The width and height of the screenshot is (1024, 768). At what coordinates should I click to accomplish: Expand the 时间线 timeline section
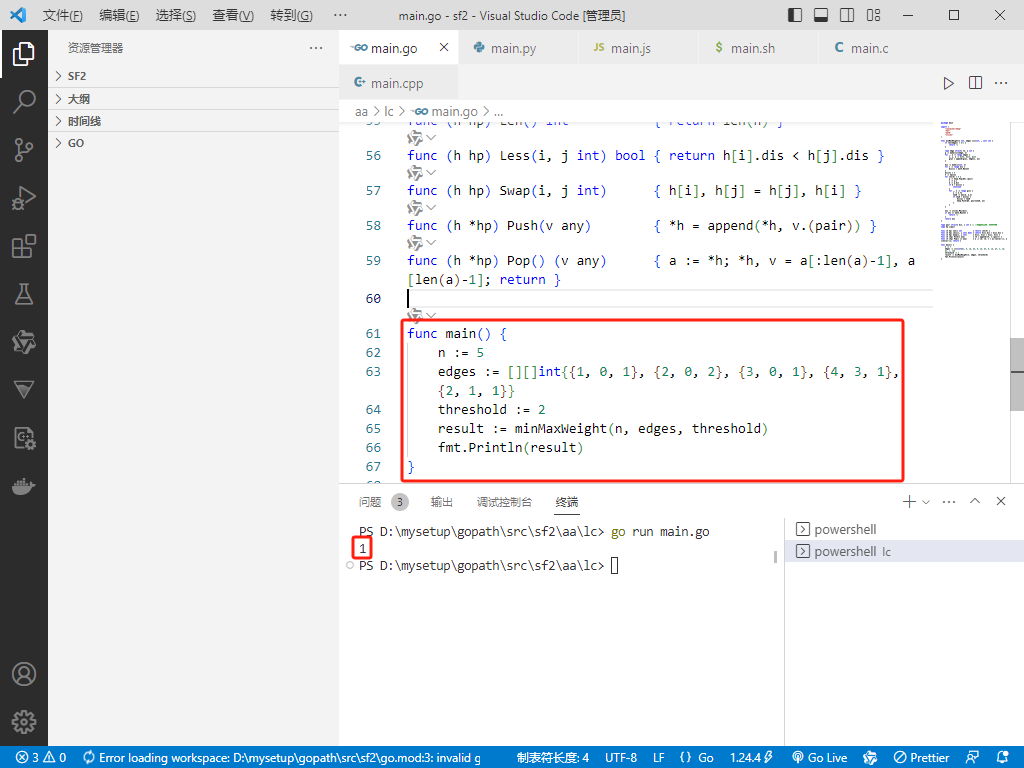pos(193,121)
